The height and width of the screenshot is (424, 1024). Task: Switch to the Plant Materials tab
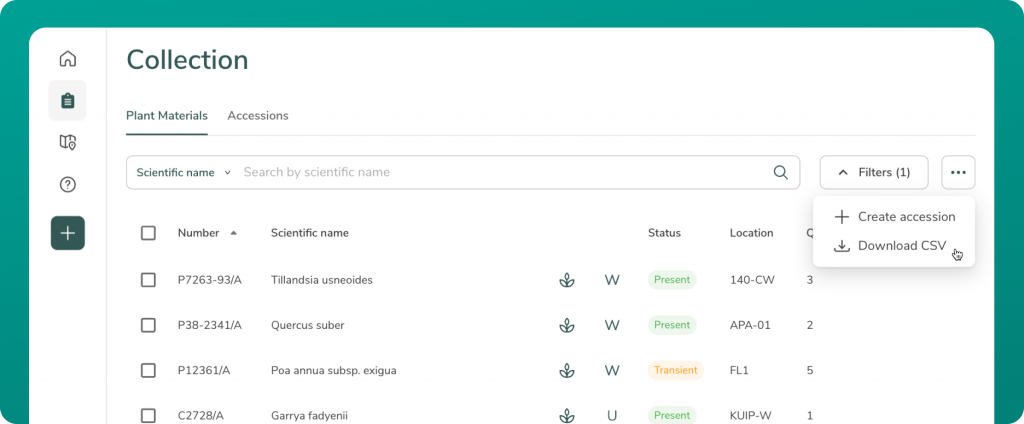click(167, 116)
